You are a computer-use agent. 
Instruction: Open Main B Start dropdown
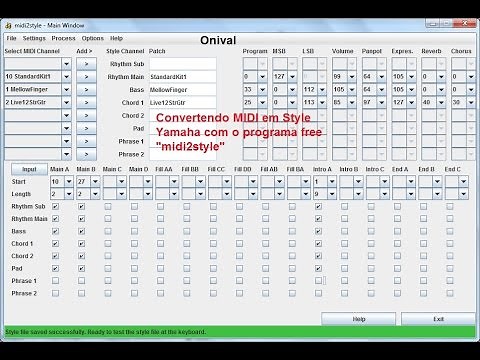coord(95,182)
